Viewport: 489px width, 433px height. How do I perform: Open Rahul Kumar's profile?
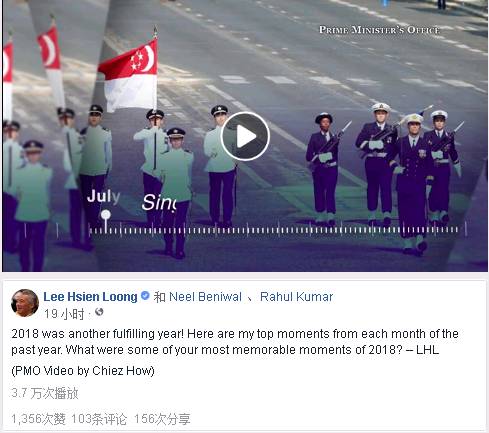click(296, 297)
